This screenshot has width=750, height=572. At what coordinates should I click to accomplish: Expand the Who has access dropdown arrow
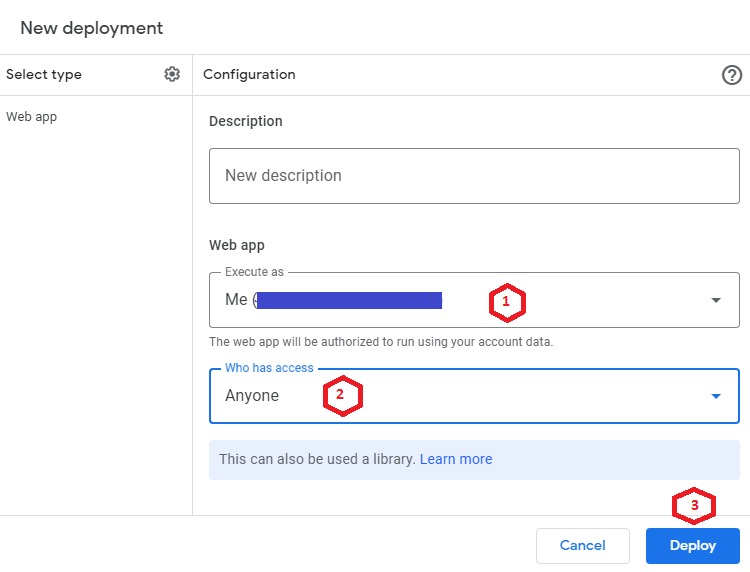pyautogui.click(x=716, y=396)
